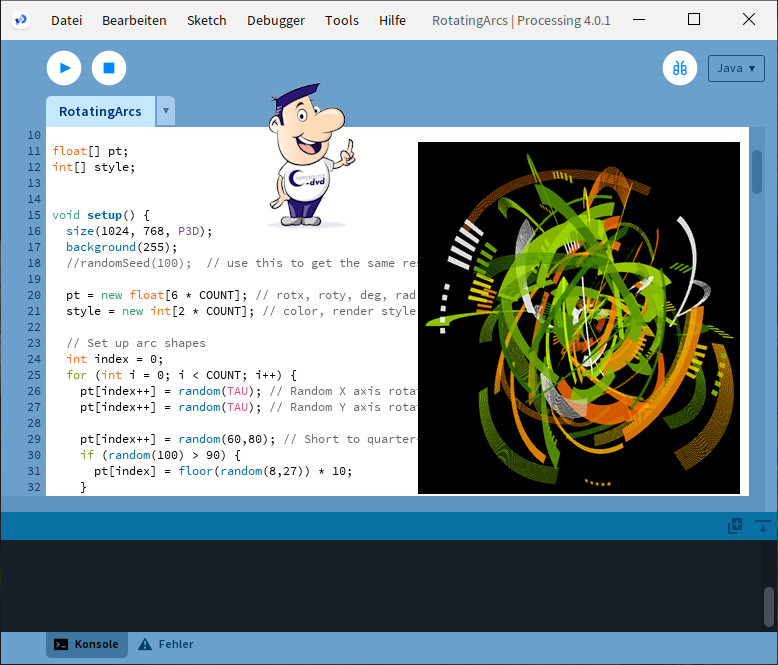Click the console vertical scrollbar
This screenshot has height=665, width=778.
click(768, 605)
